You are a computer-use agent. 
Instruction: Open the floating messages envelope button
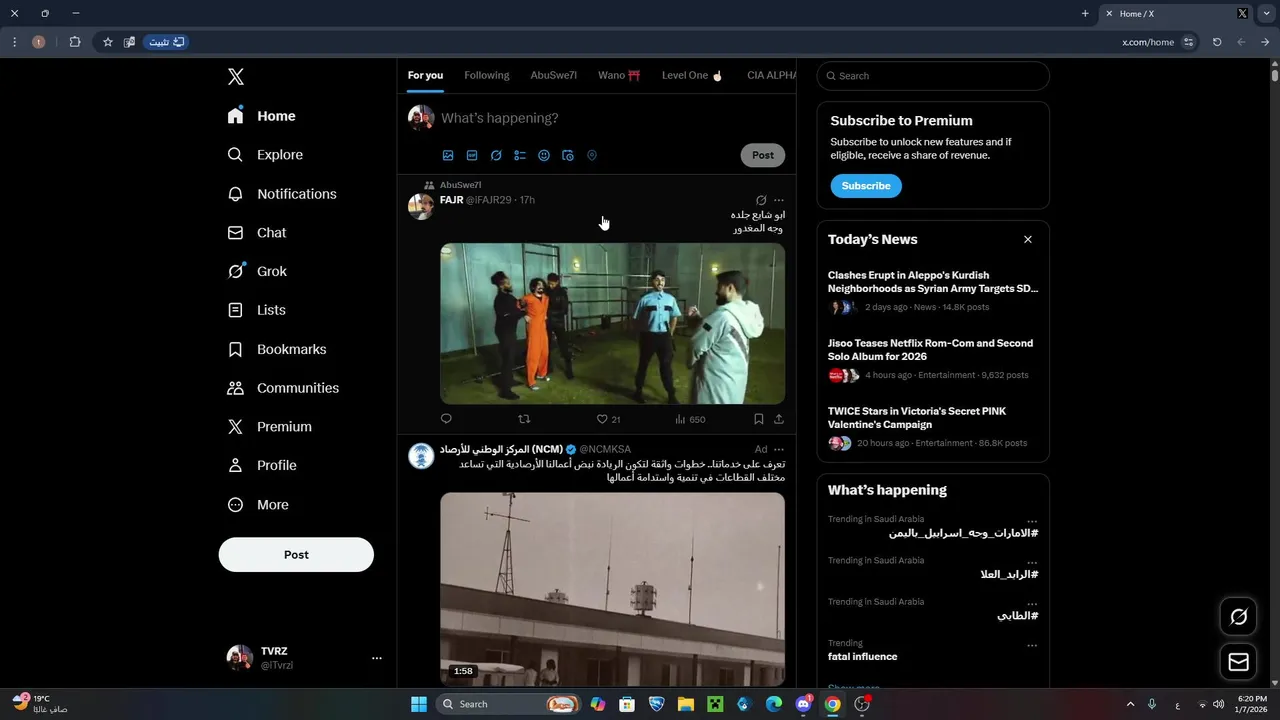point(1238,662)
